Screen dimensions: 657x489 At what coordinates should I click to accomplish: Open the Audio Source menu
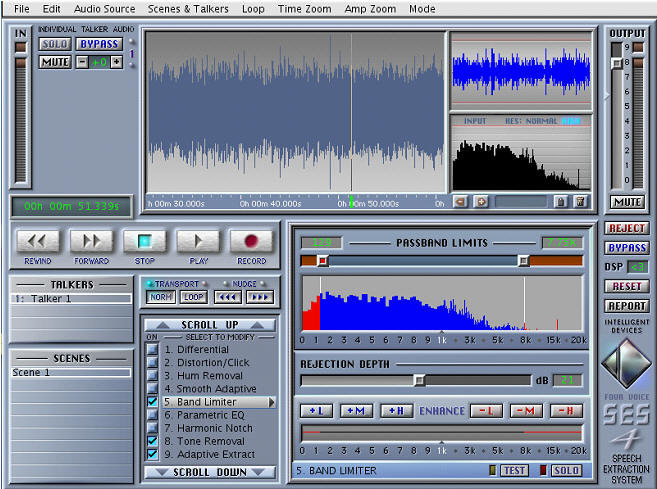(x=104, y=9)
